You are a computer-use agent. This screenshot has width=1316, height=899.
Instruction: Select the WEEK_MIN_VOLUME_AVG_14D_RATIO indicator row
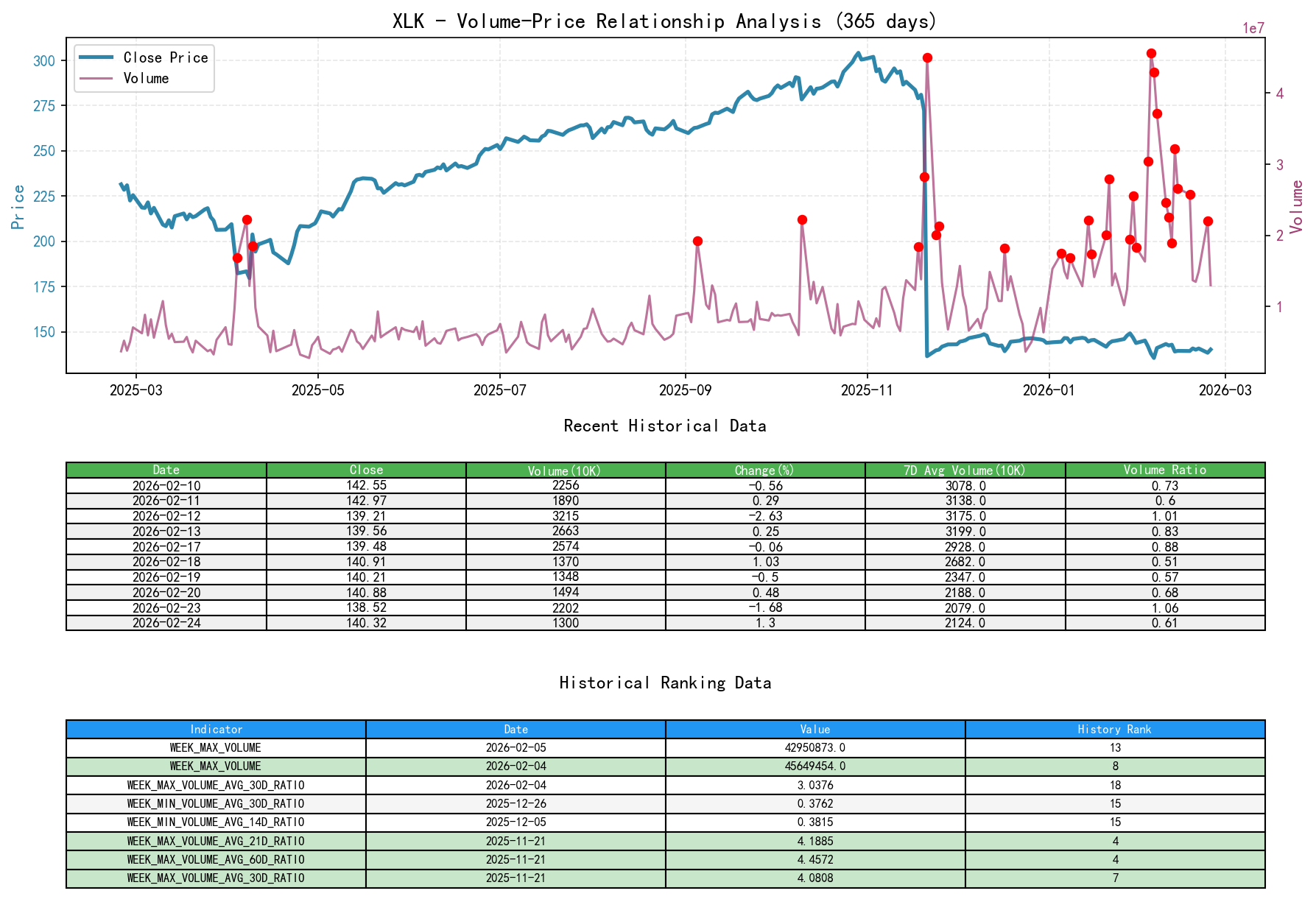216,822
